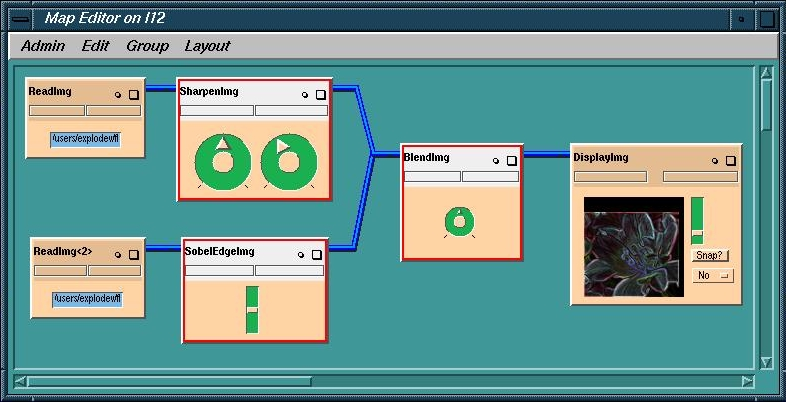Image resolution: width=786 pixels, height=402 pixels.
Task: Click the small round dot on BlendImg title bar
Action: click(496, 160)
